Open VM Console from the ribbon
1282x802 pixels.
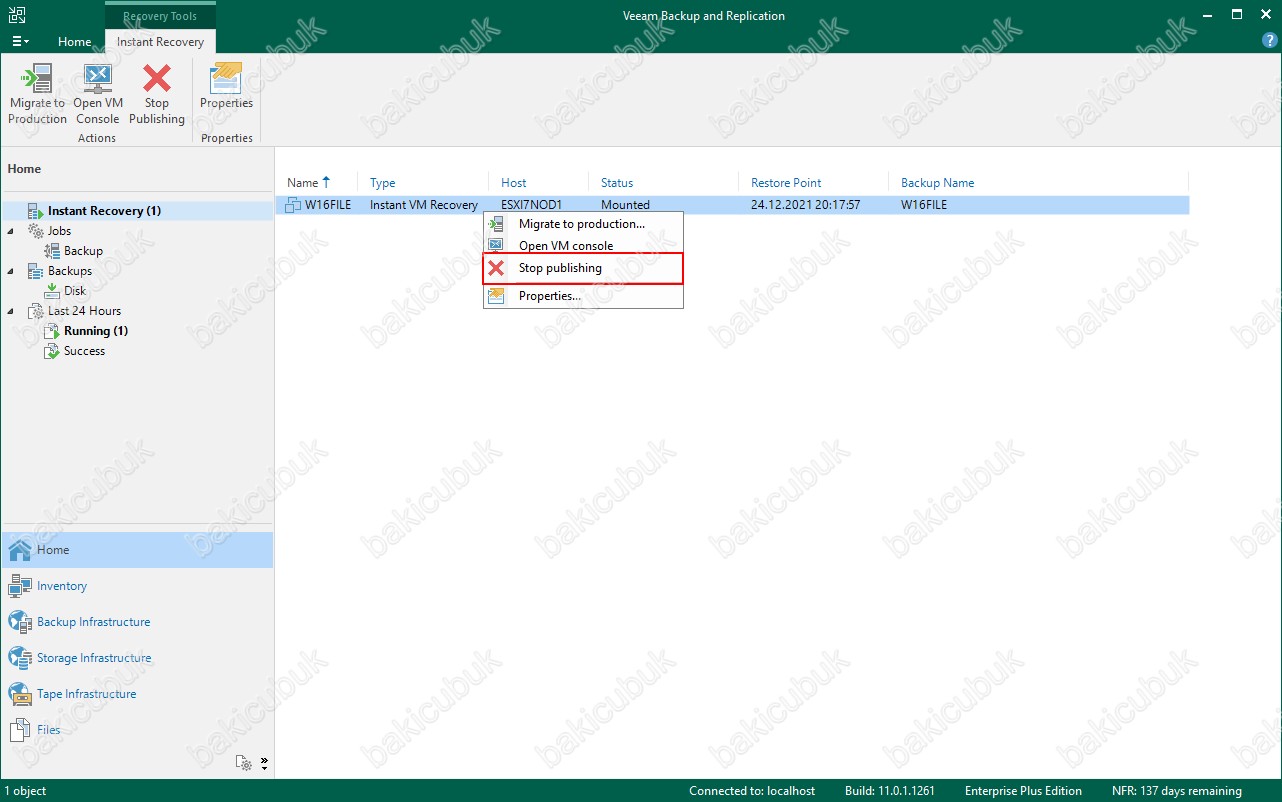pyautogui.click(x=97, y=94)
